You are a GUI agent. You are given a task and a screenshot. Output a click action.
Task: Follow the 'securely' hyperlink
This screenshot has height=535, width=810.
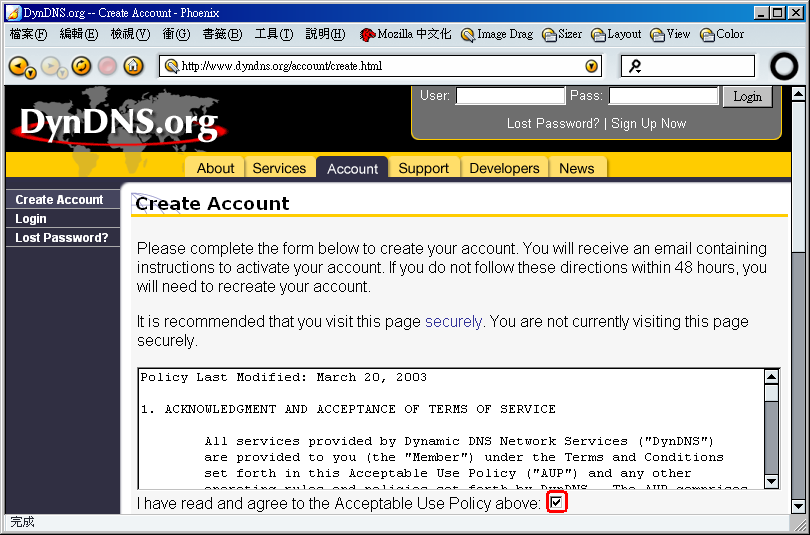pyautogui.click(x=453, y=322)
